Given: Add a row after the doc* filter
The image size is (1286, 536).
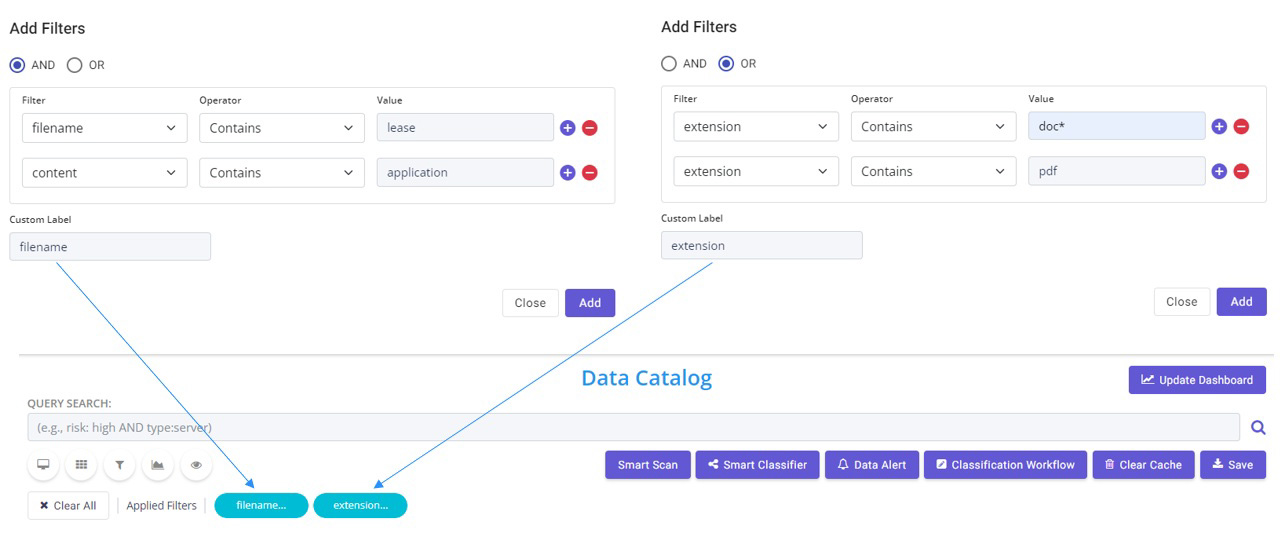Looking at the screenshot, I should coord(1219,126).
